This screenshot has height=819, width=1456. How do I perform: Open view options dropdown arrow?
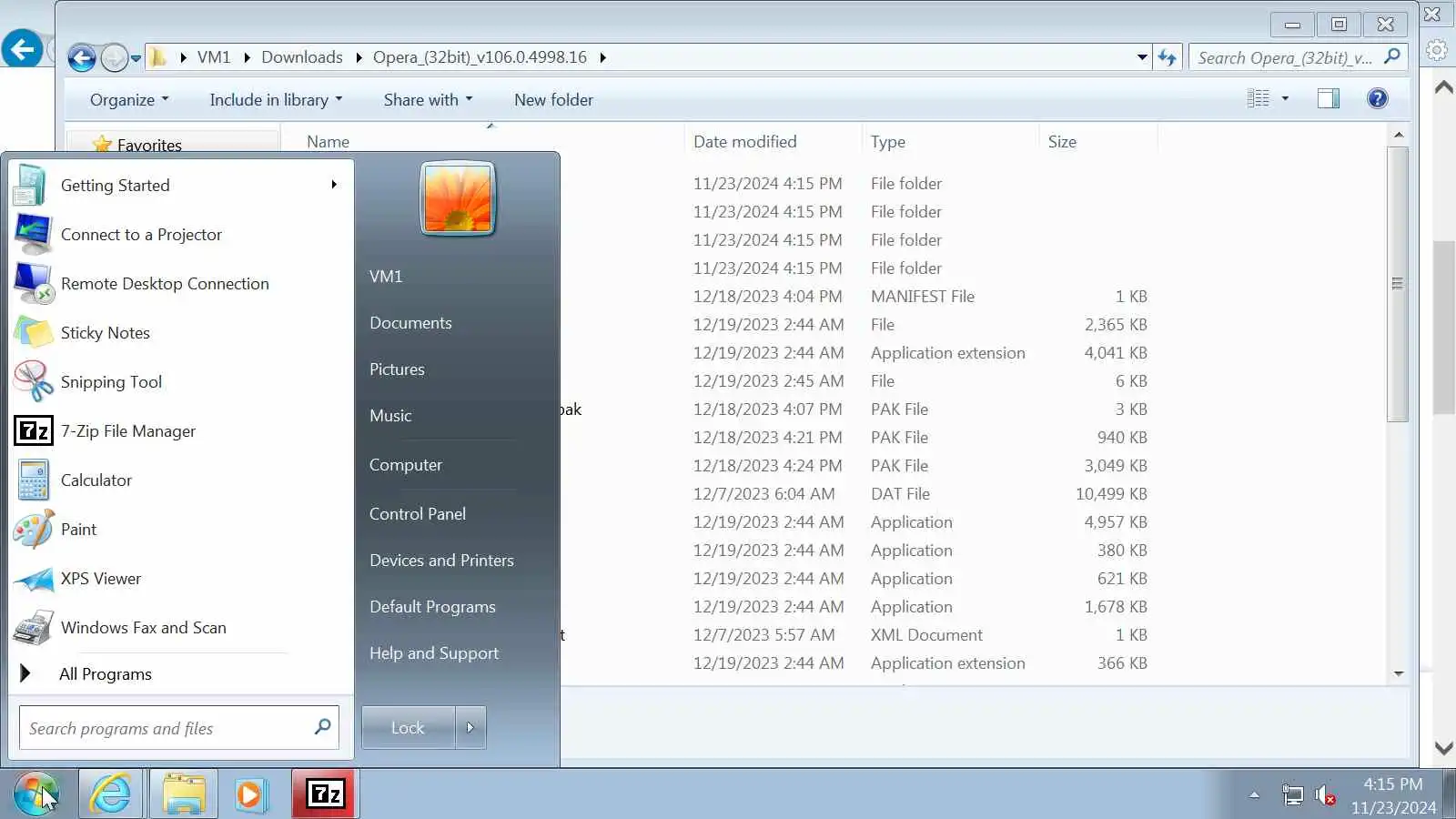point(1285,98)
